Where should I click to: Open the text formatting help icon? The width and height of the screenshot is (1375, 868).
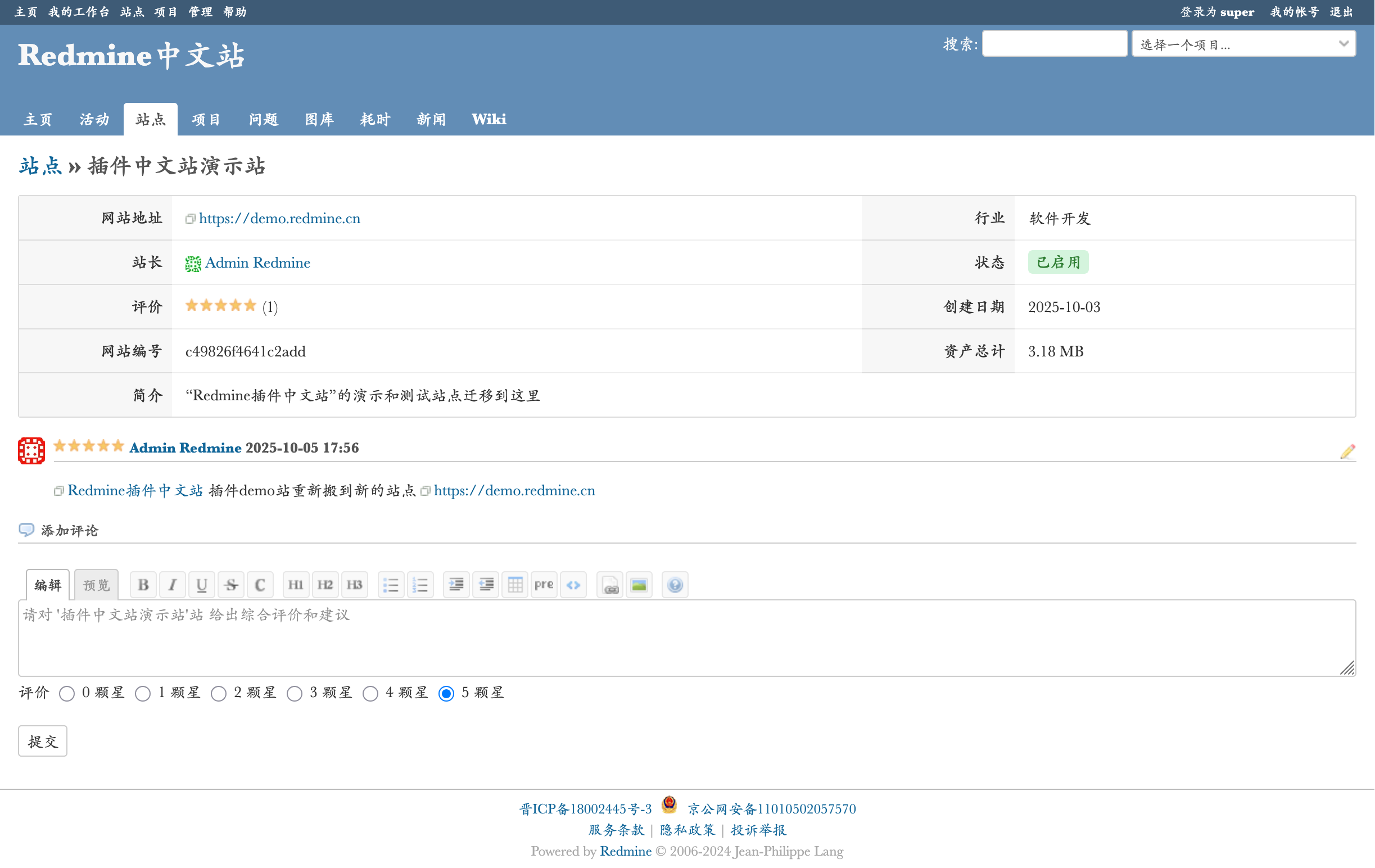675,585
